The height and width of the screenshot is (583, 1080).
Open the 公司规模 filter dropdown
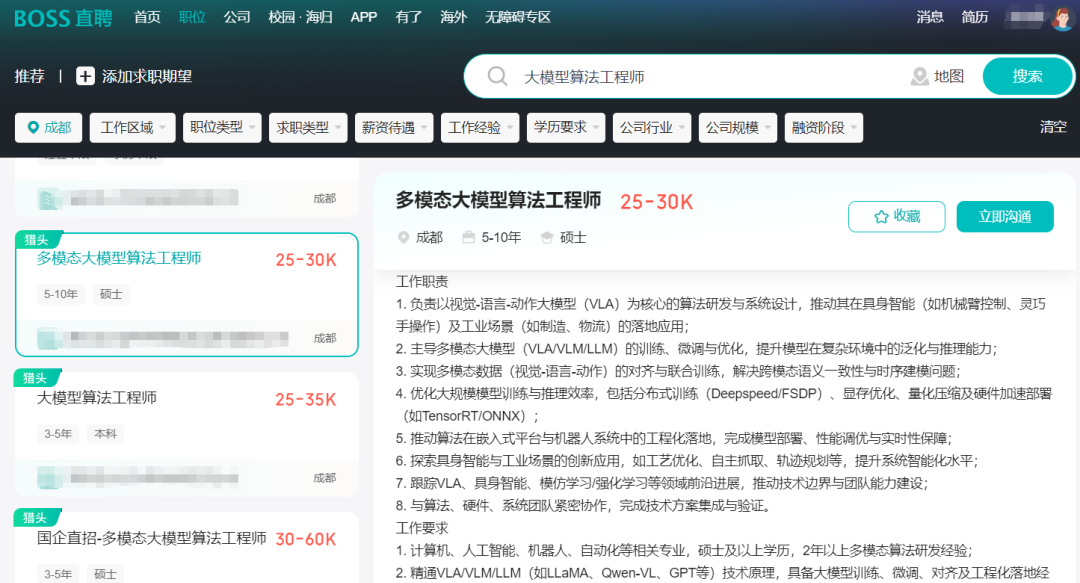click(738, 128)
